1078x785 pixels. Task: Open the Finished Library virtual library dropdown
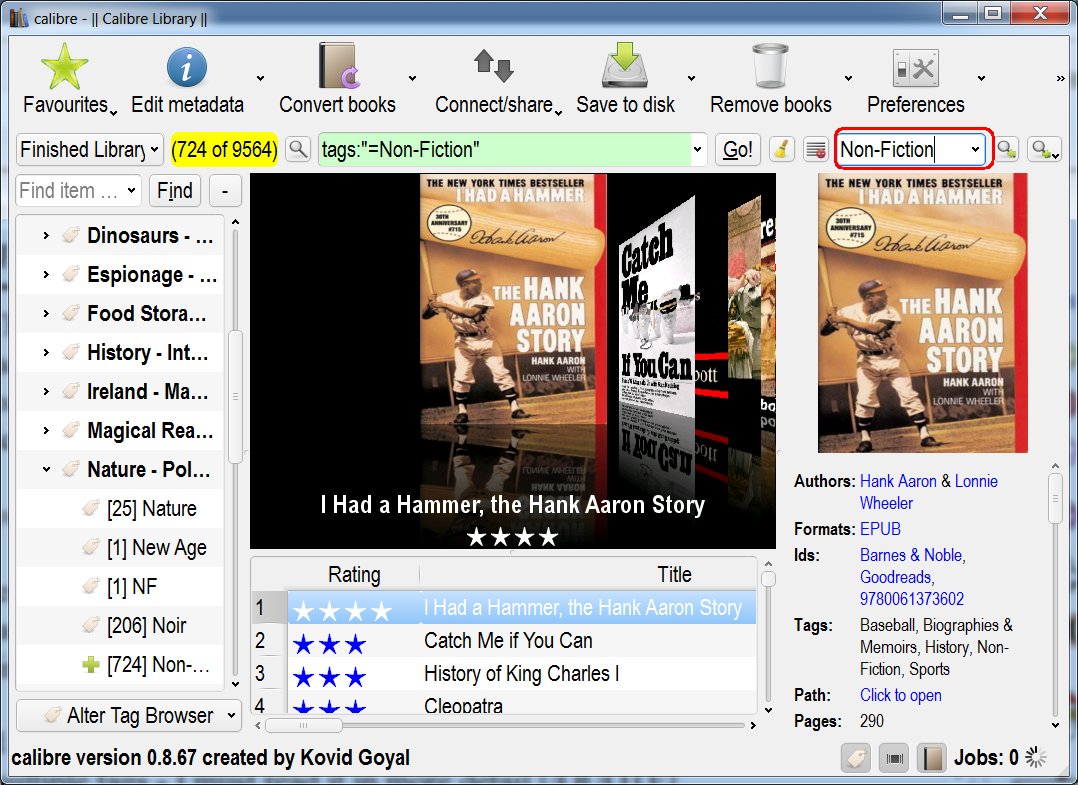point(89,149)
